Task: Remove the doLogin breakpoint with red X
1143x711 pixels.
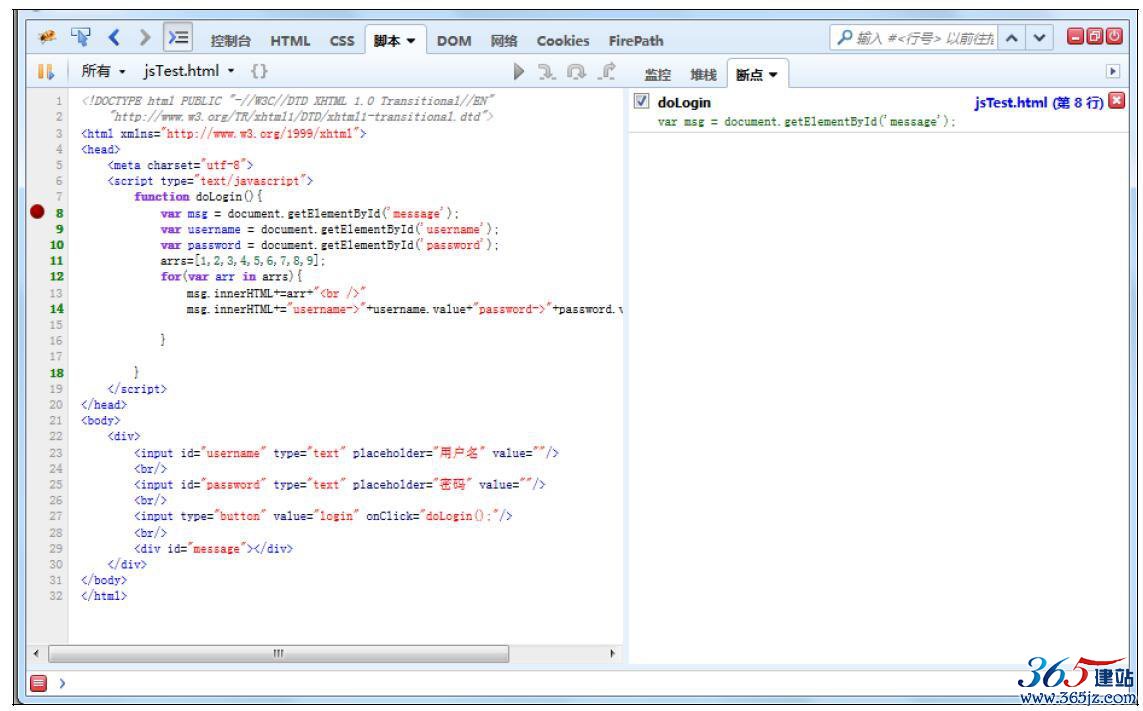Action: click(1116, 101)
